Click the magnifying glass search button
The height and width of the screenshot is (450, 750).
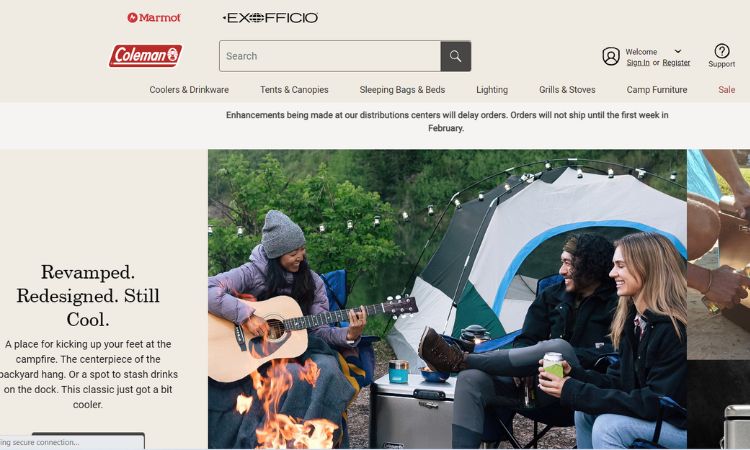pos(456,56)
